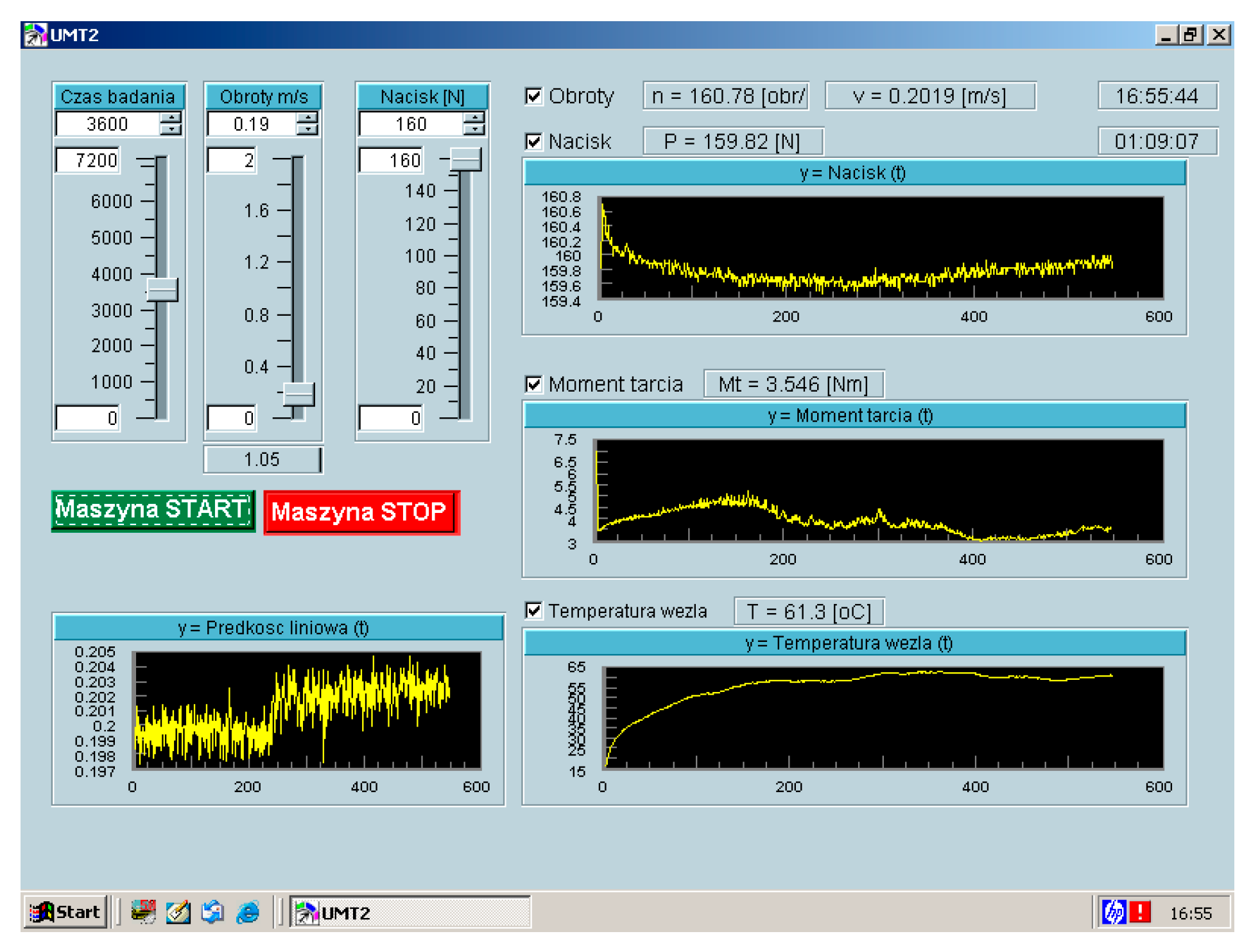Increase Czas badania with up arrow
The height and width of the screenshot is (952, 1260).
(x=171, y=118)
